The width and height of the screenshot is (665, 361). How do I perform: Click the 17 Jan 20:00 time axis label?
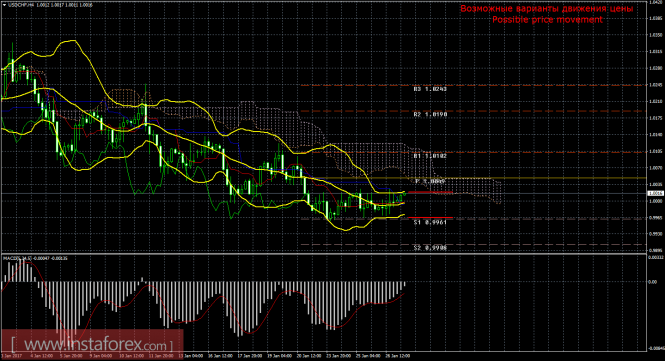click(x=249, y=356)
